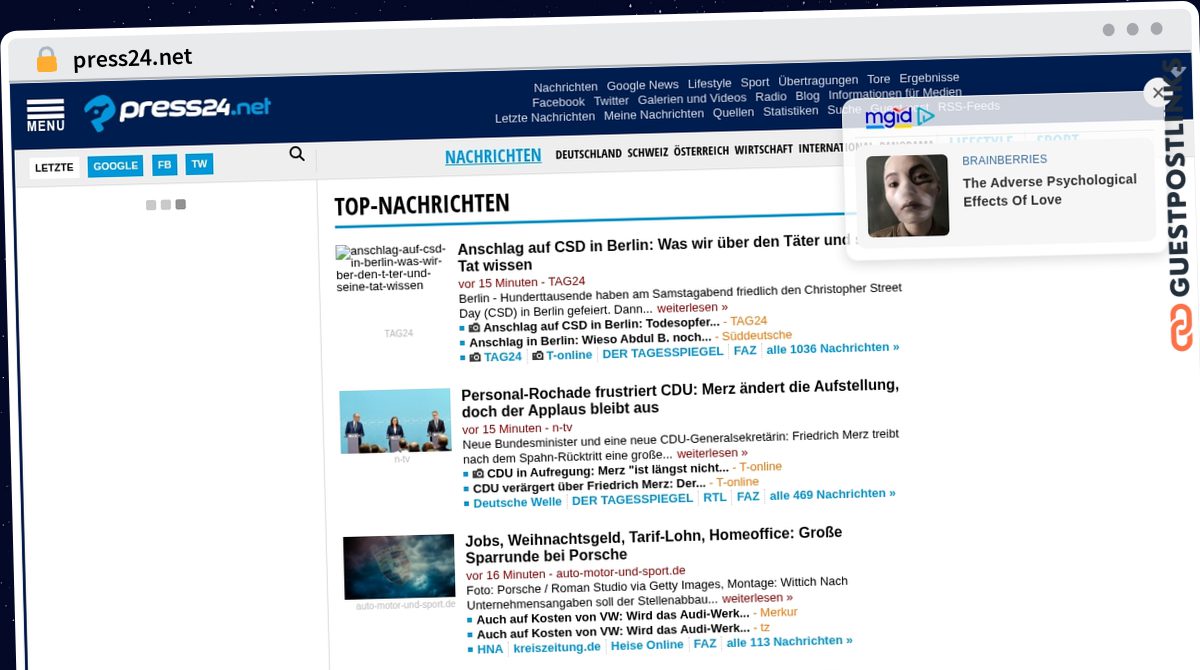This screenshot has width=1200, height=670.
Task: Open Quellen link in header
Action: (x=734, y=112)
